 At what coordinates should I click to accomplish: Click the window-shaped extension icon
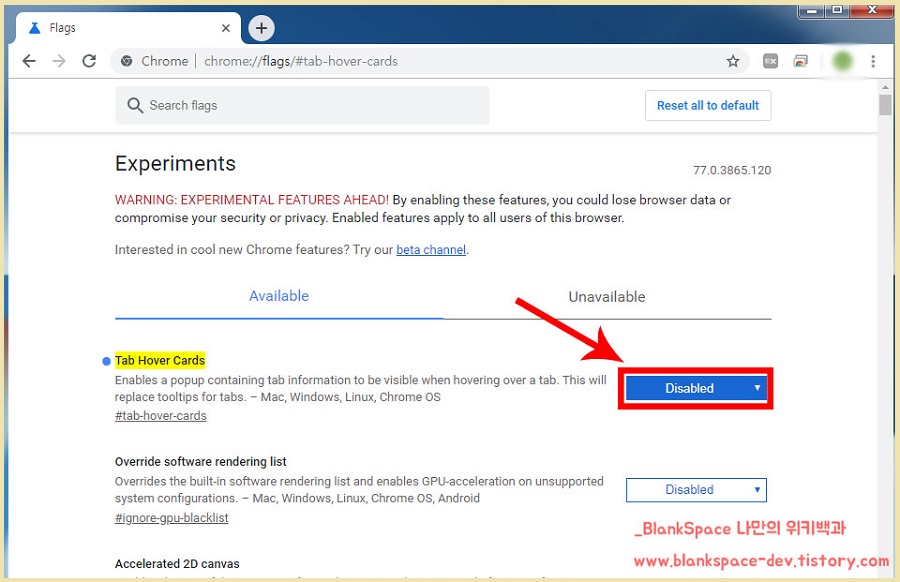pos(800,61)
